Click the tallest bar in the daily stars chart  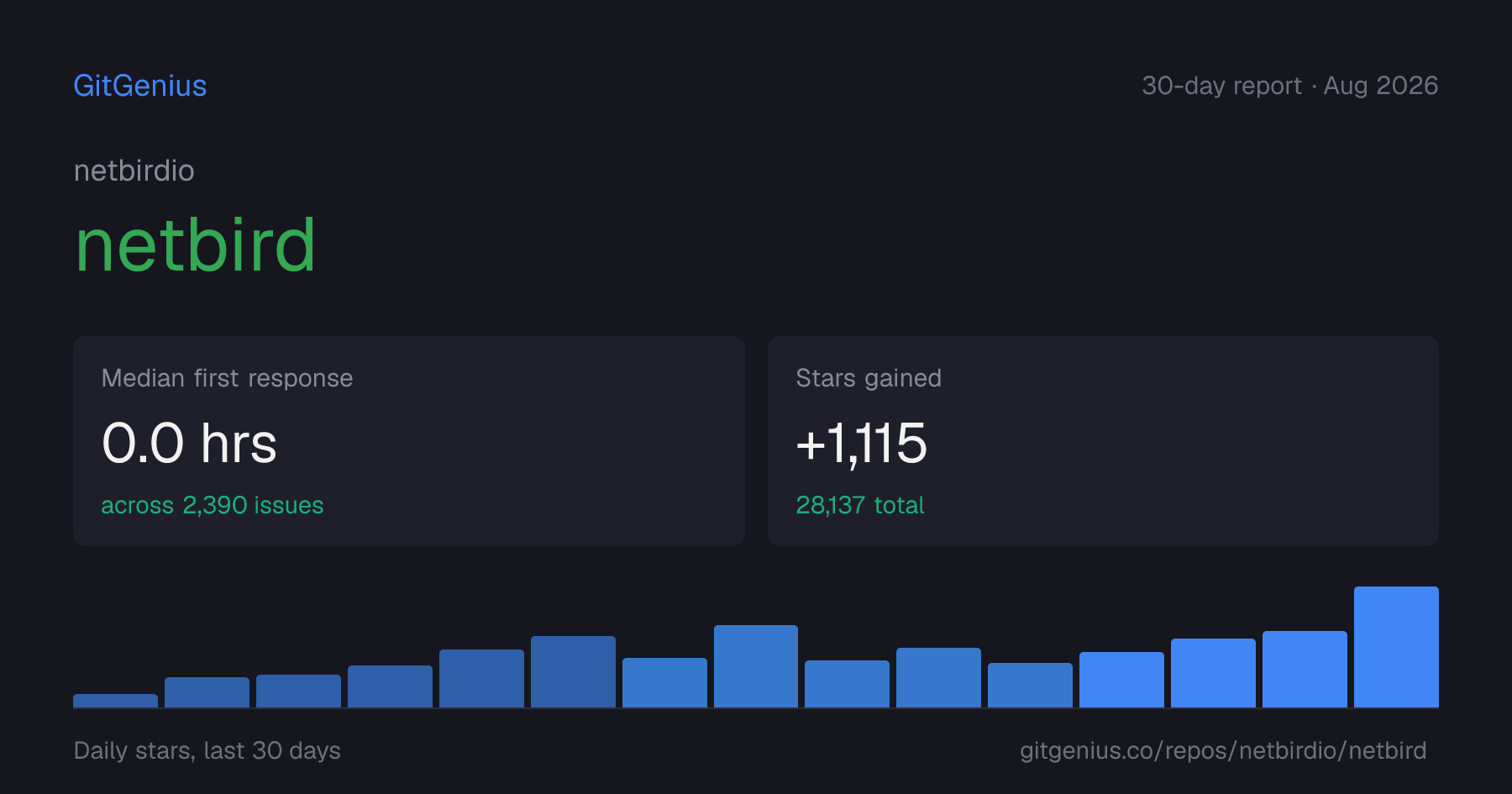(x=1396, y=647)
